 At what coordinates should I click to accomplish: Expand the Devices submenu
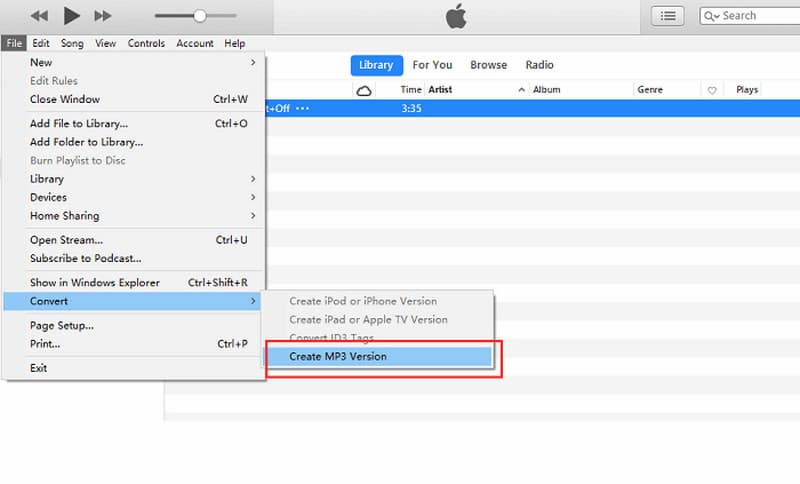coord(134,197)
